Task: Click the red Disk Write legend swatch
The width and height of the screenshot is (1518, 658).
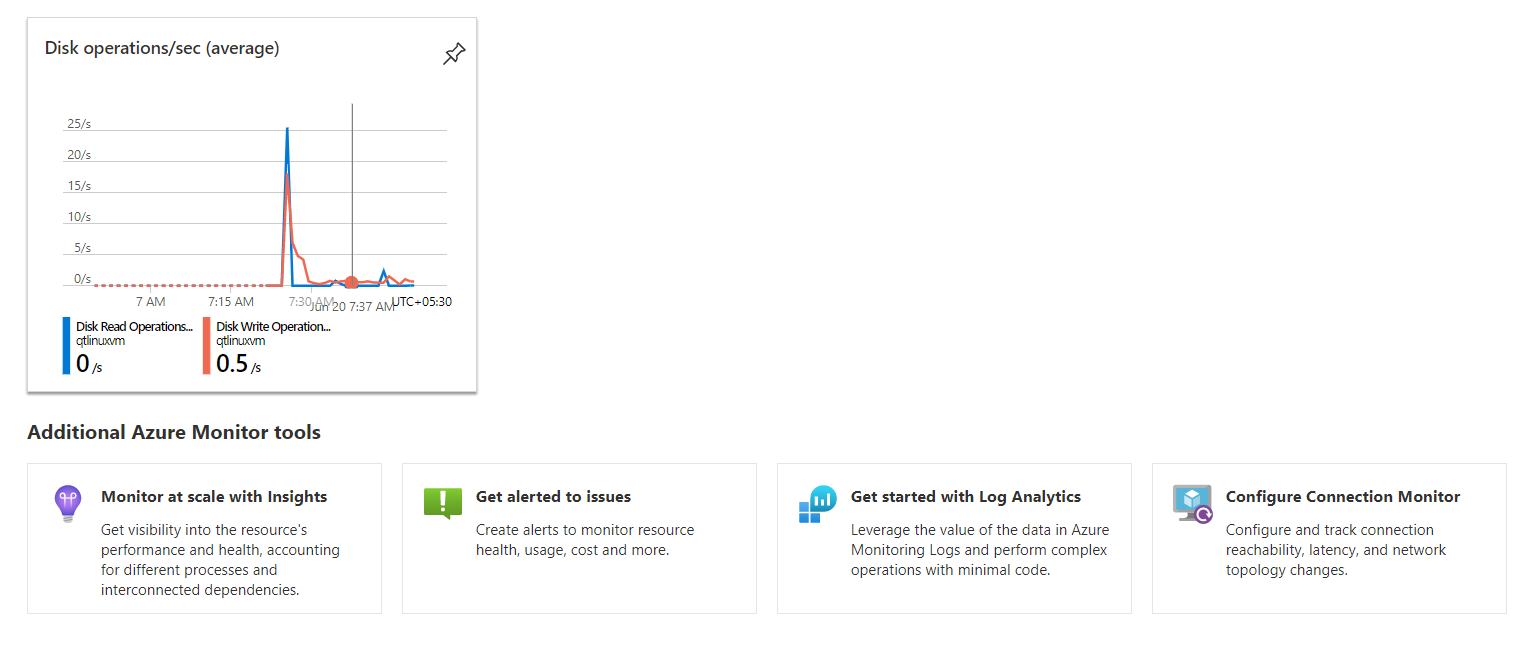Action: click(x=207, y=345)
